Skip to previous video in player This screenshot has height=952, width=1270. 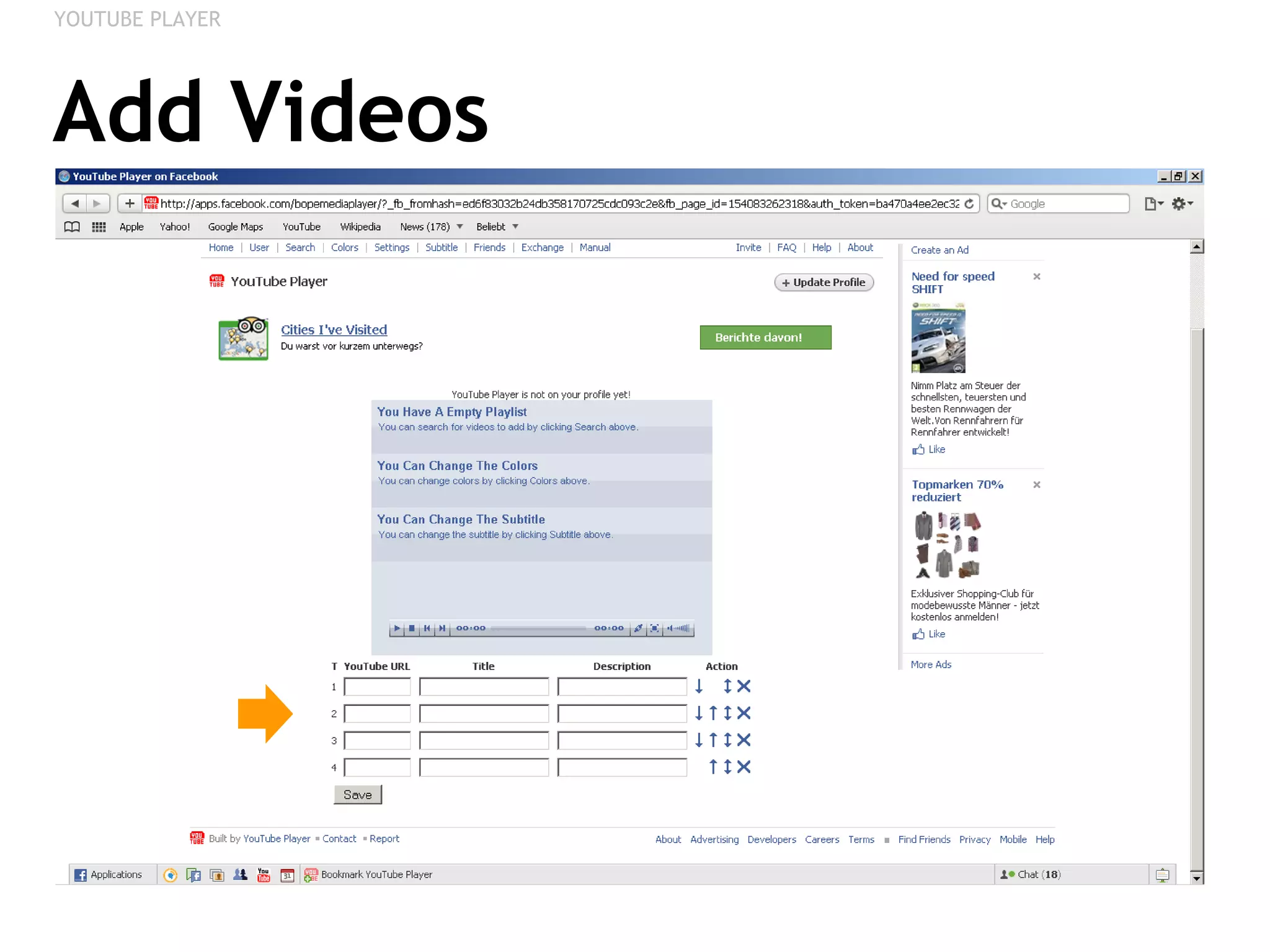tap(427, 628)
